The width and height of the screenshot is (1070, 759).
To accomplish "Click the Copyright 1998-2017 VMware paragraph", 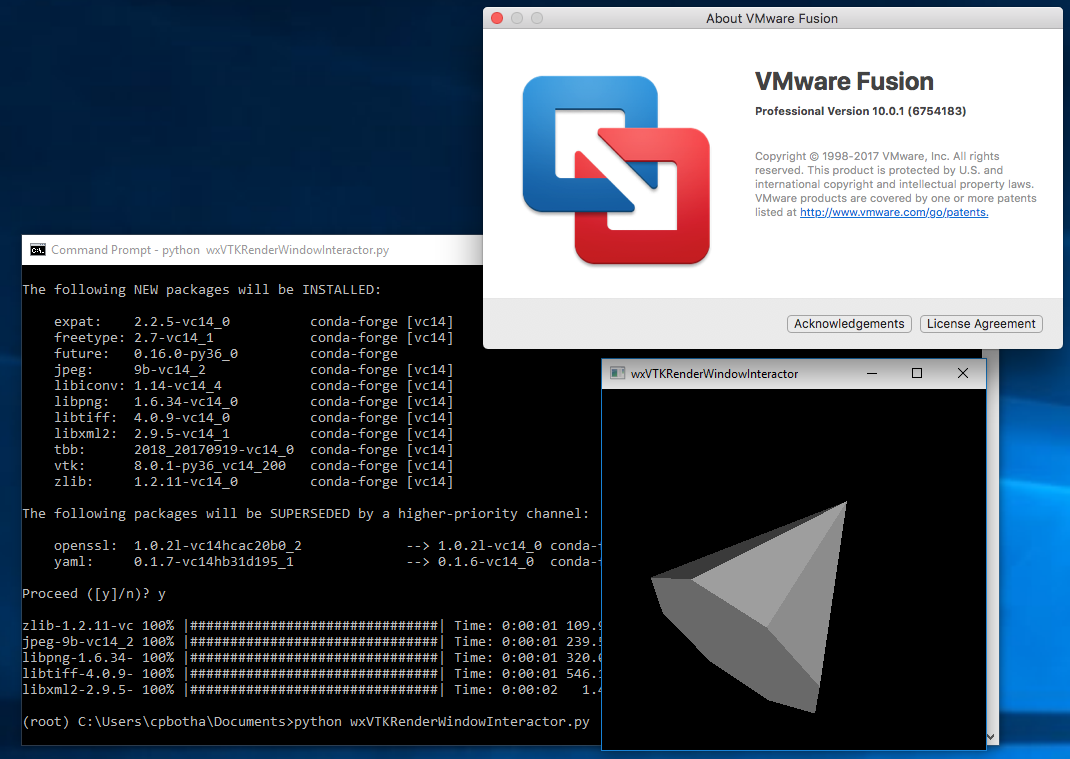I will pos(895,184).
